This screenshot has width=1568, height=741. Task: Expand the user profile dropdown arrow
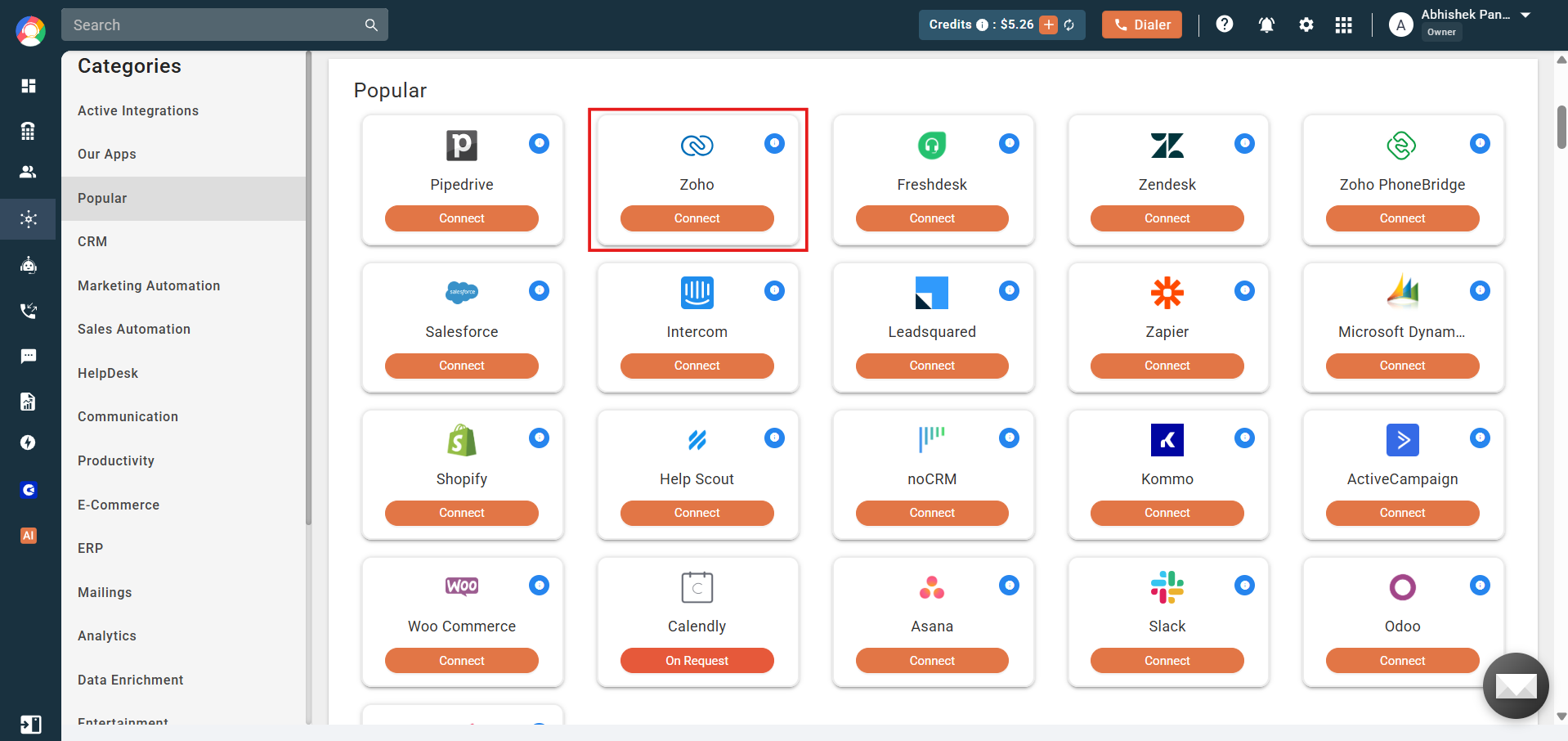(x=1525, y=15)
